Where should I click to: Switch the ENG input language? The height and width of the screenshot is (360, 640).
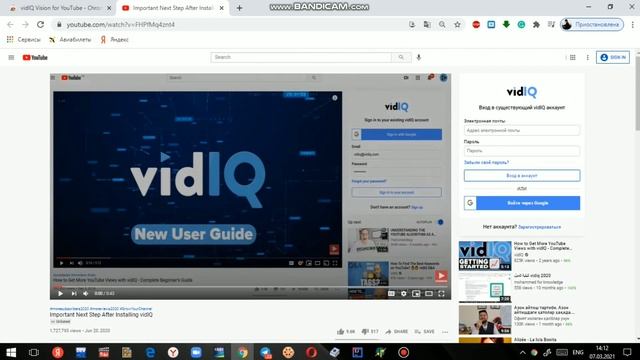578,352
